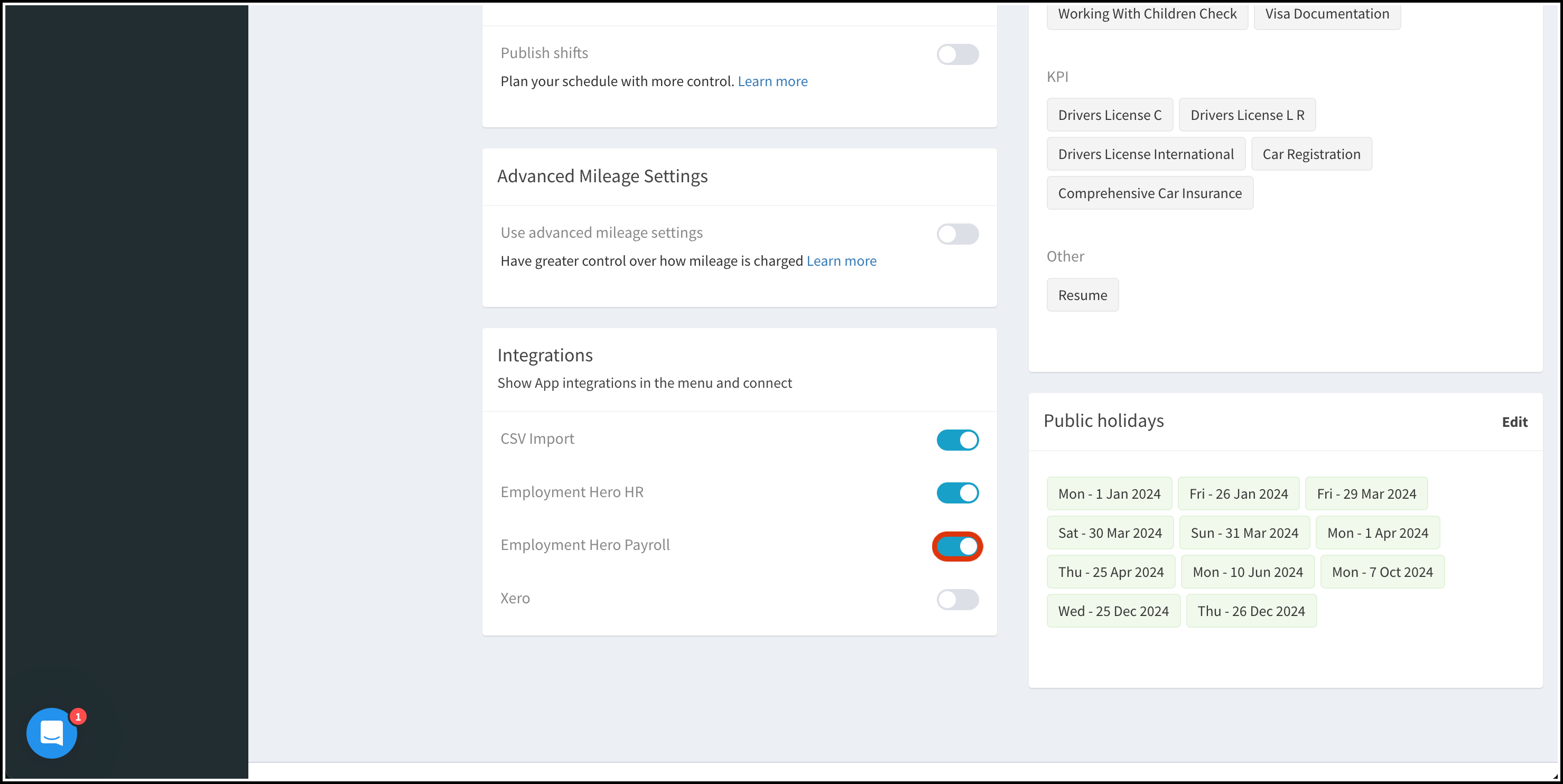Viewport: 1563px width, 784px height.
Task: Click the Thu - 25 Apr 2024 holiday
Action: [x=1110, y=572]
